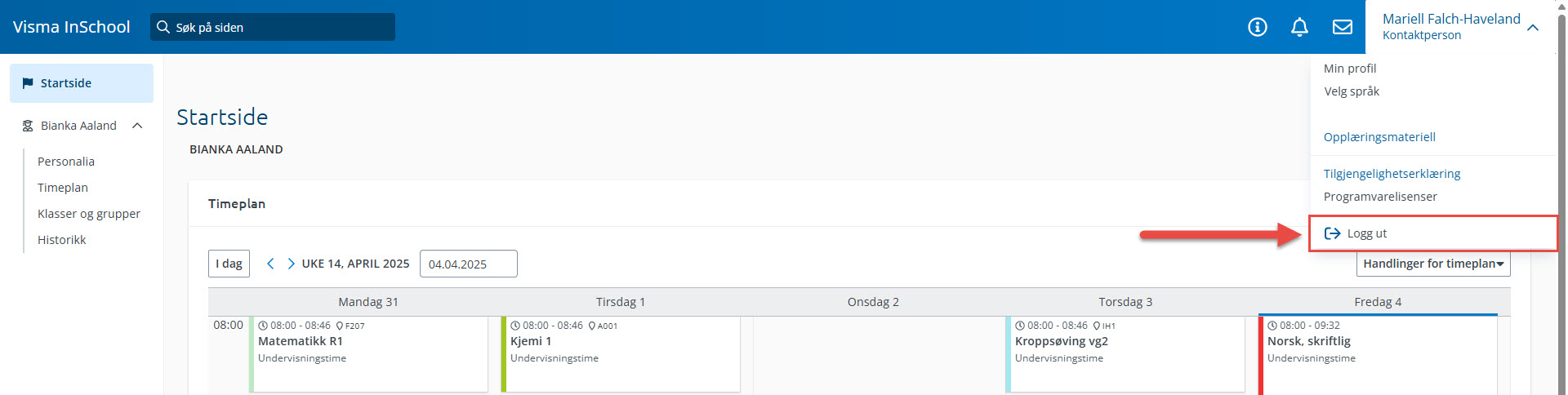This screenshot has height=395, width=1568.
Task: Click the Fredag 4 column header
Action: 1378,302
